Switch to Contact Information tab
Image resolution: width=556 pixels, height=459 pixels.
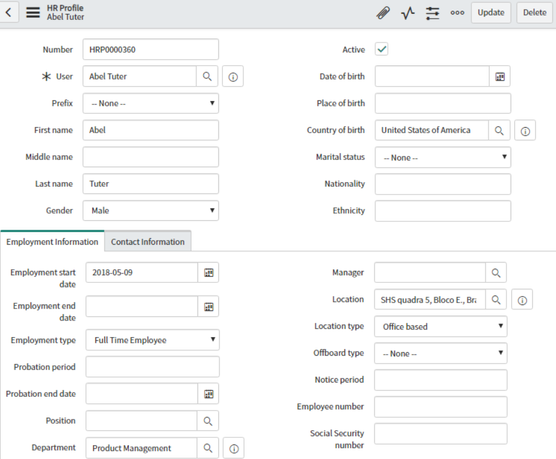point(148,242)
